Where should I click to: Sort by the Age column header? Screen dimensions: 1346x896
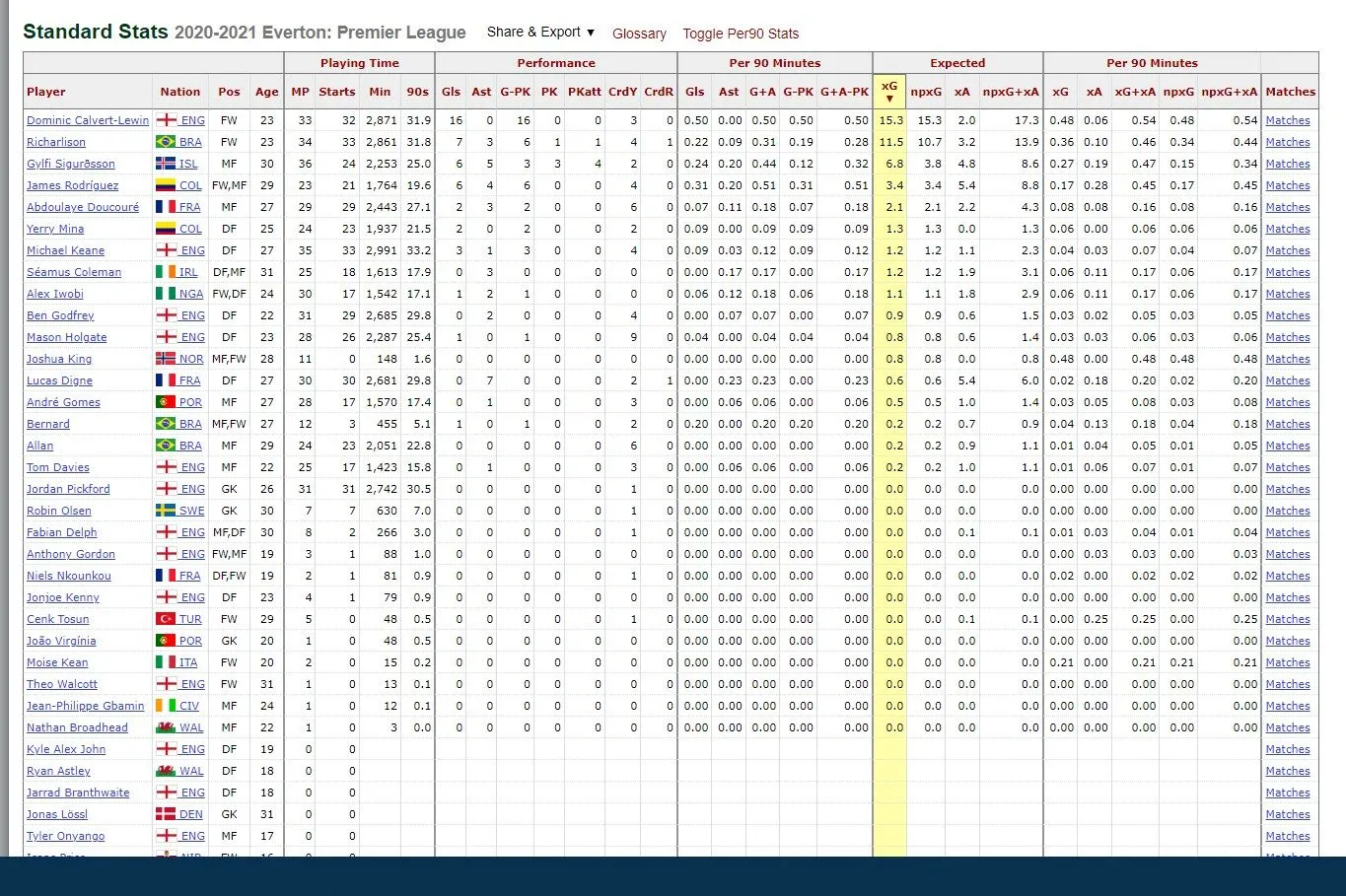(x=266, y=92)
